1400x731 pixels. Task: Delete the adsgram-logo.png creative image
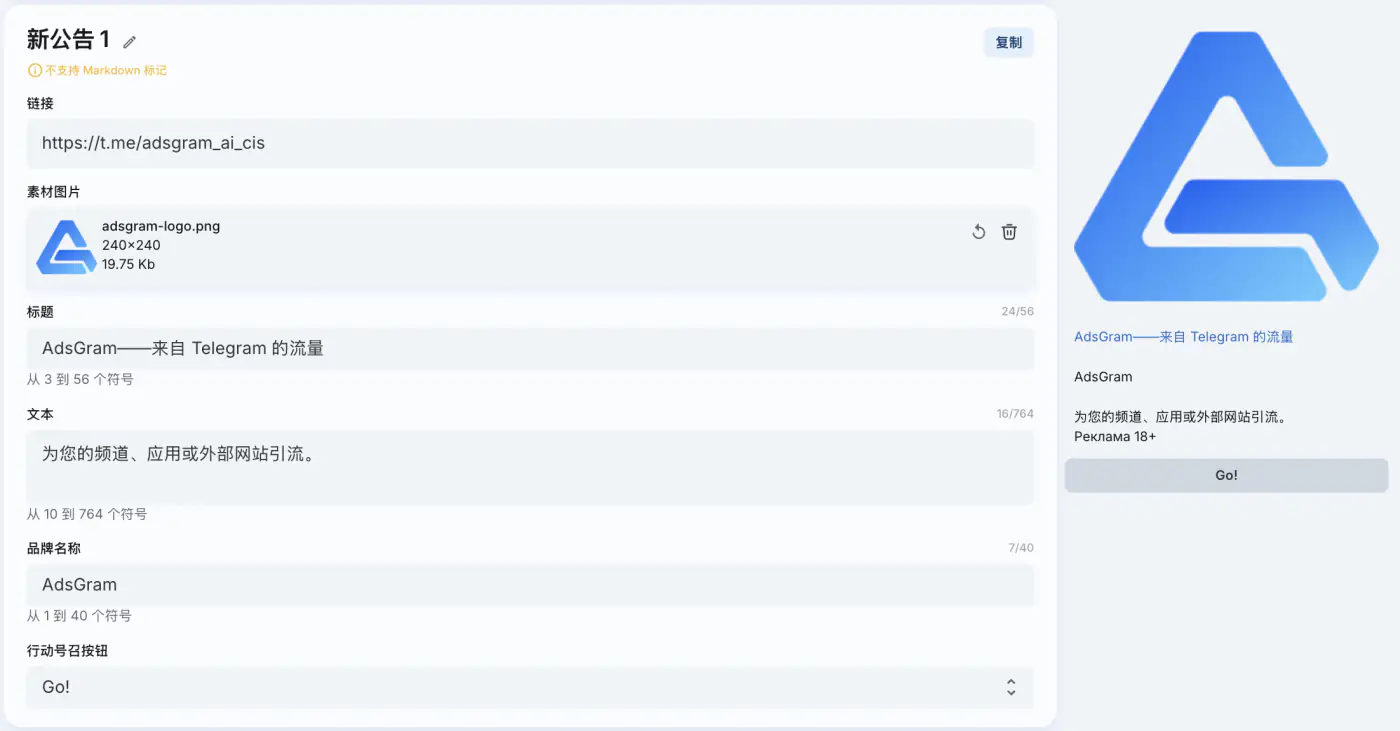(1010, 232)
